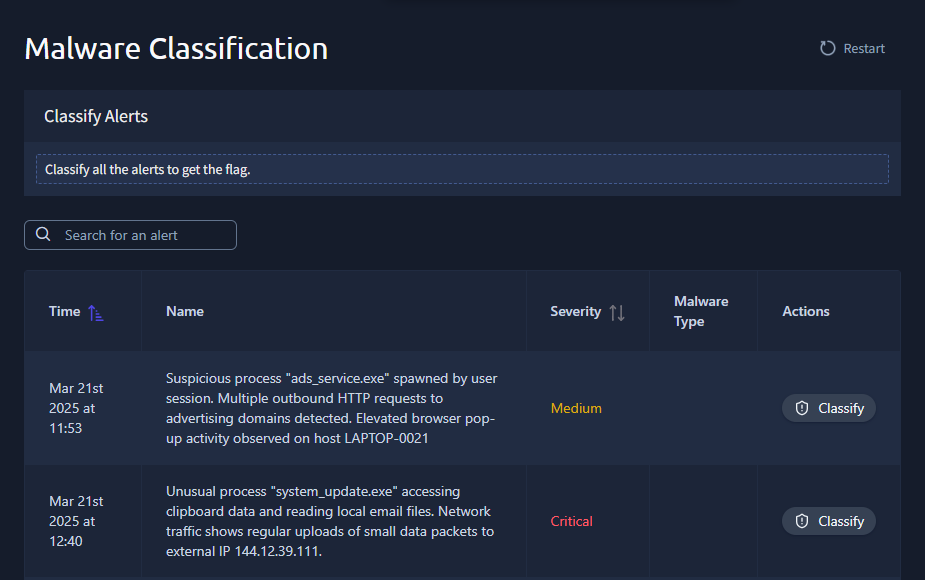Click shield icon in ads_service.exe row

(x=801, y=408)
